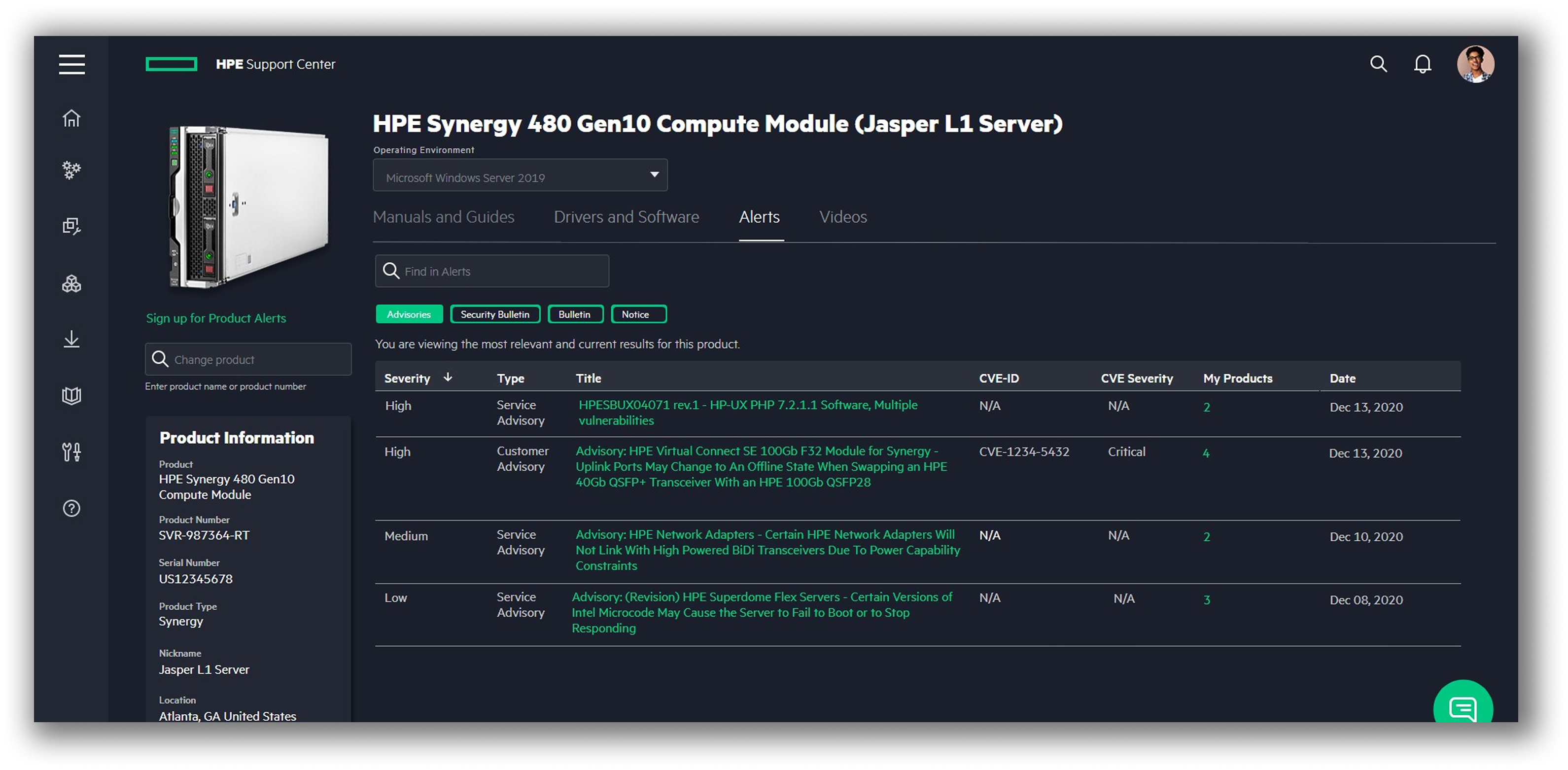Click the Change product field
Screen dimensions: 1568x770
pos(248,359)
